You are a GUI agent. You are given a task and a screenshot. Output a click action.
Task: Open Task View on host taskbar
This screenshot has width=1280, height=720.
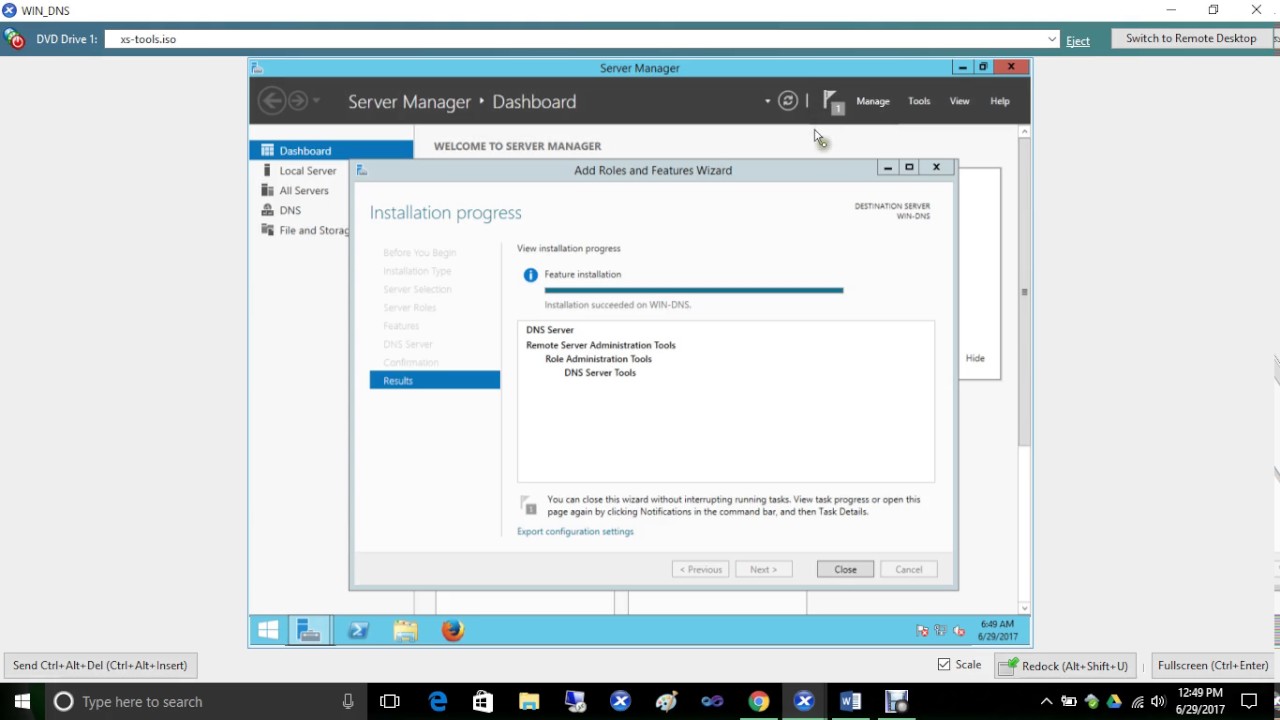pyautogui.click(x=390, y=702)
